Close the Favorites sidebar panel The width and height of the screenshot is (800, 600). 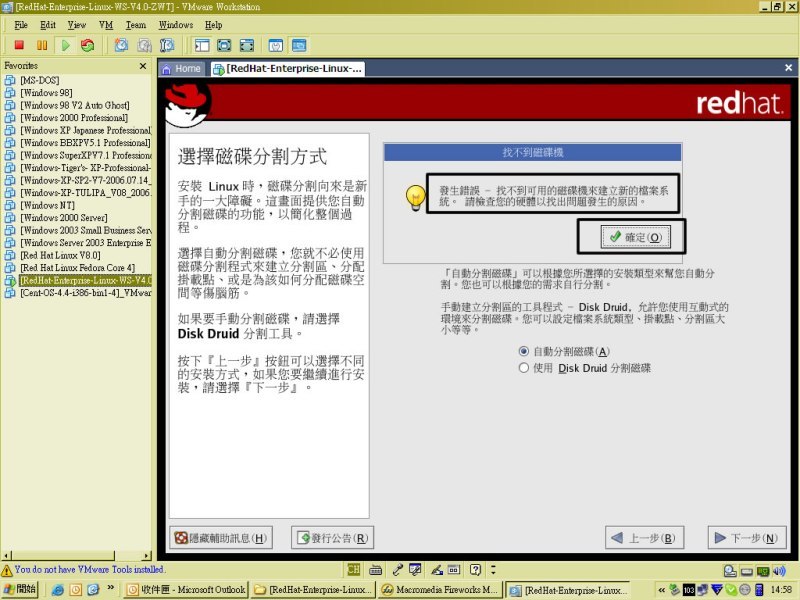[143, 66]
